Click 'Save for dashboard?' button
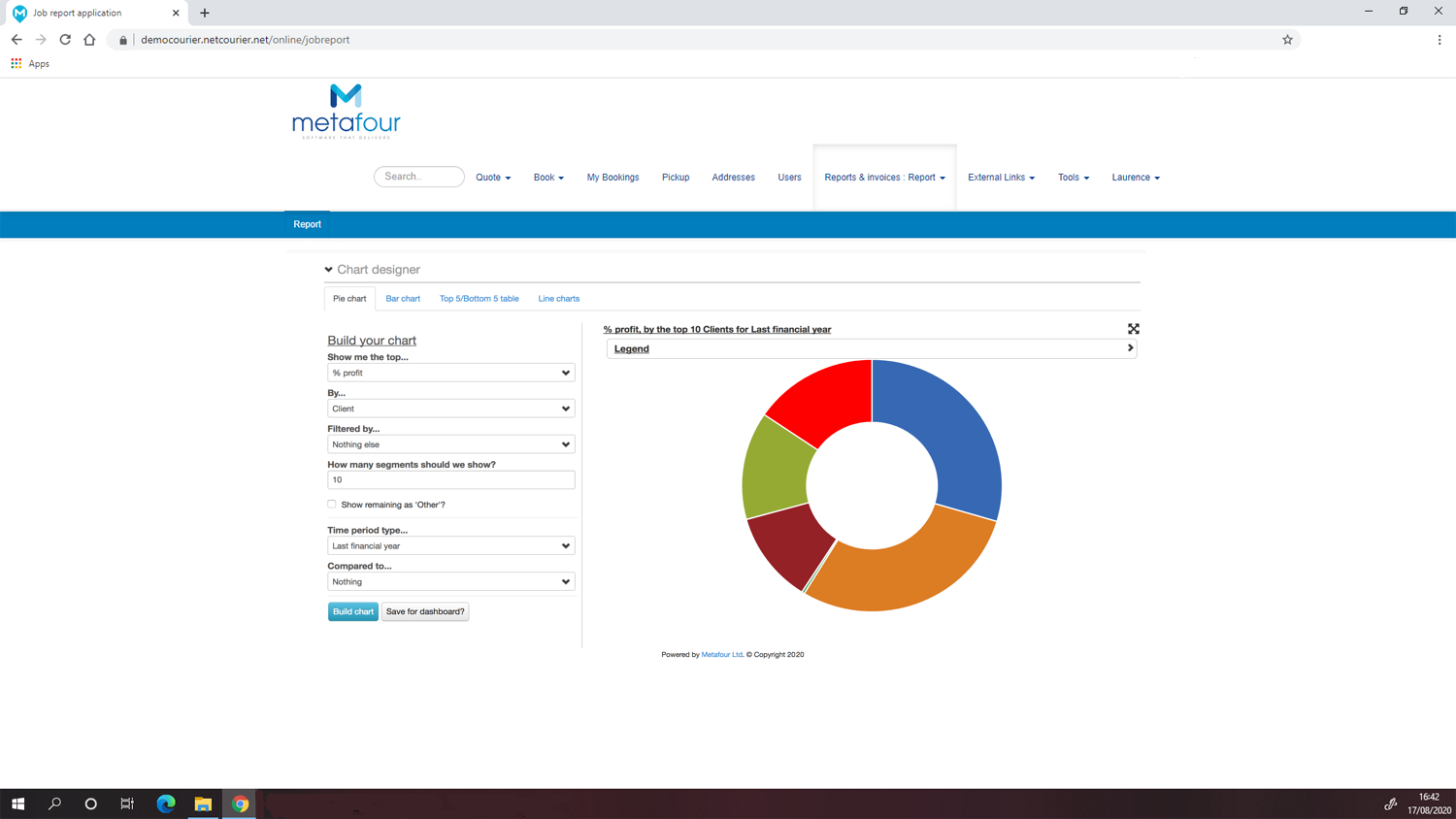 point(425,611)
